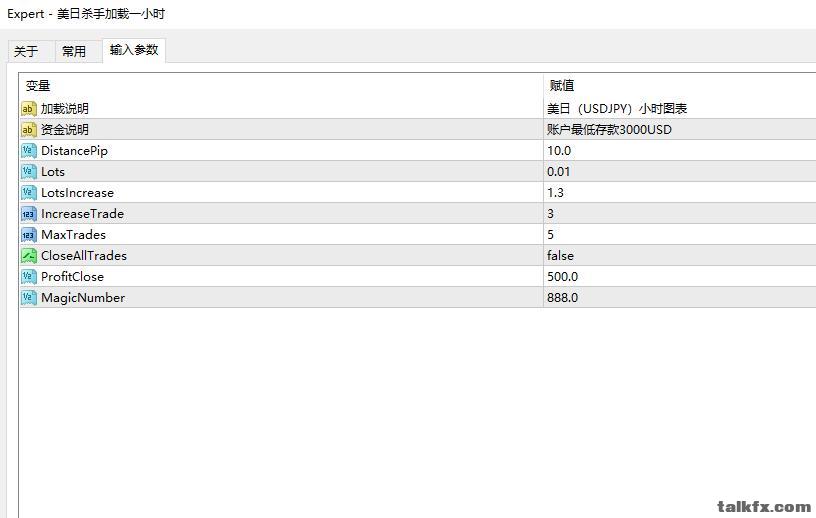
Task: Click the string icon beside 资金说明
Action: (x=29, y=130)
